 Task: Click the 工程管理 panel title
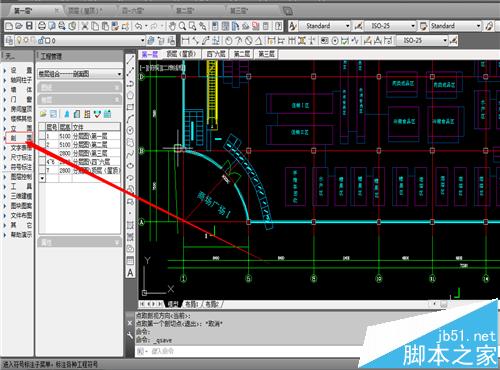click(51, 56)
